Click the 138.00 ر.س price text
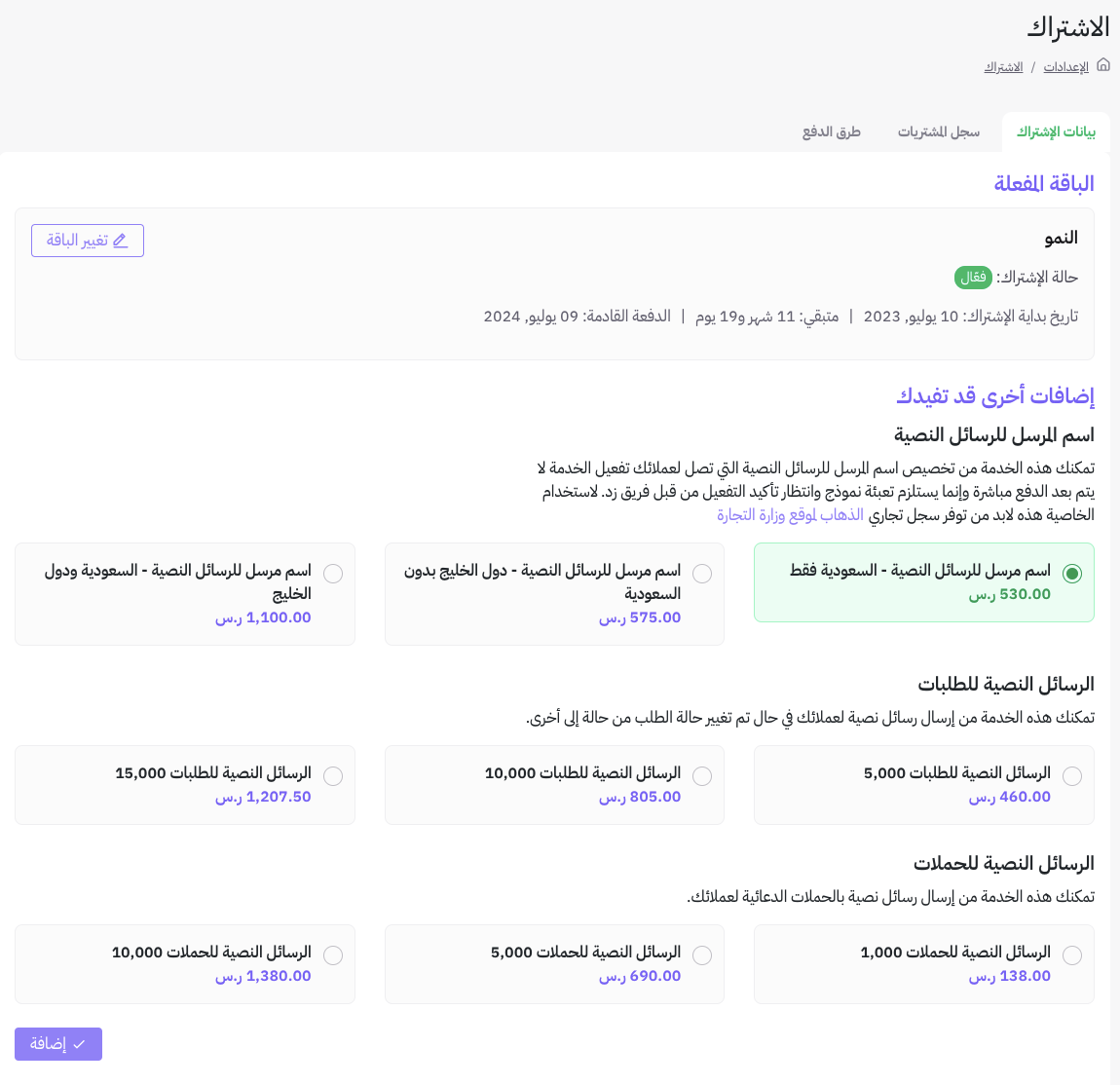This screenshot has height=1085, width=1120. pos(1009,977)
